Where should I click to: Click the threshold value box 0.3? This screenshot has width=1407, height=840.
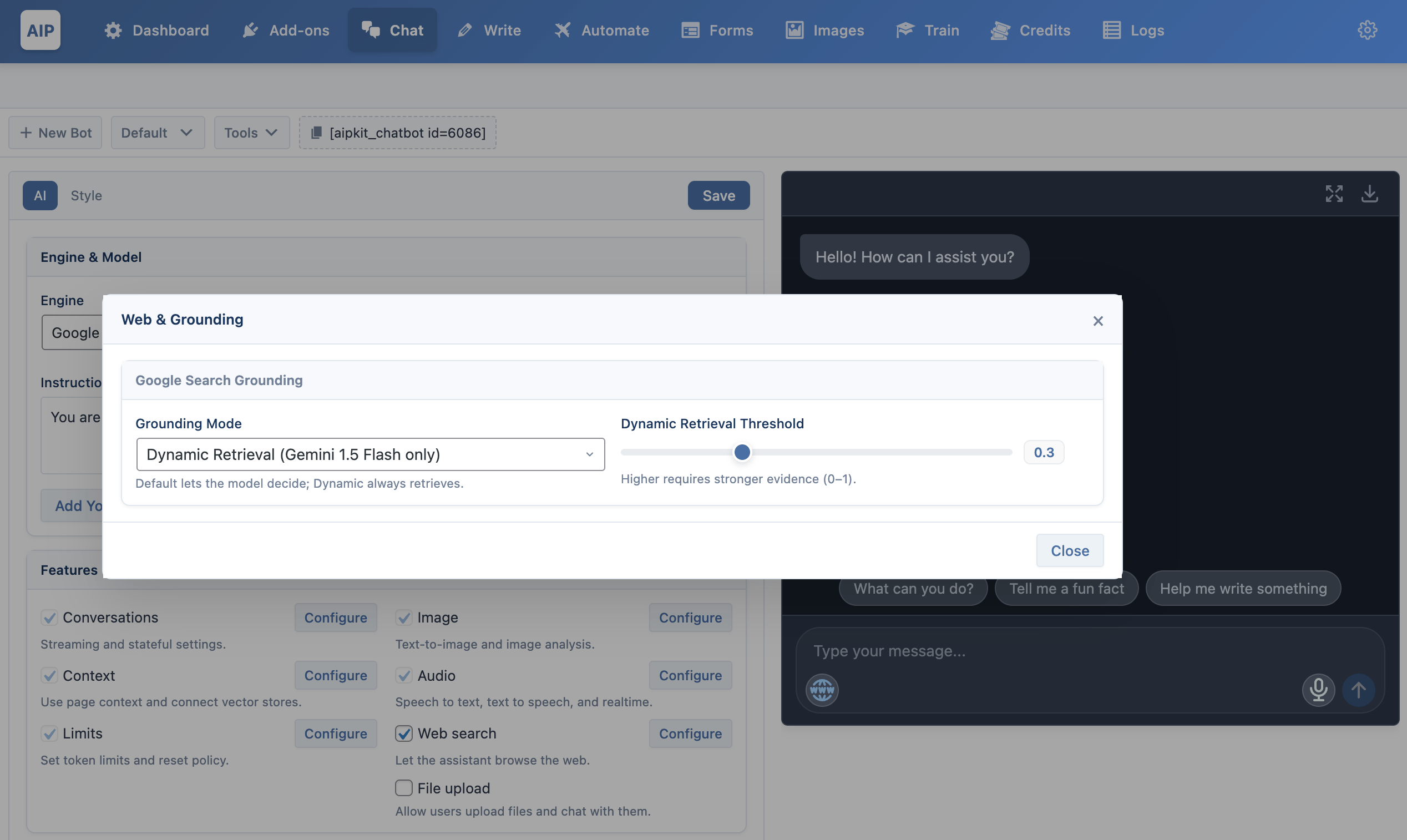click(x=1044, y=452)
